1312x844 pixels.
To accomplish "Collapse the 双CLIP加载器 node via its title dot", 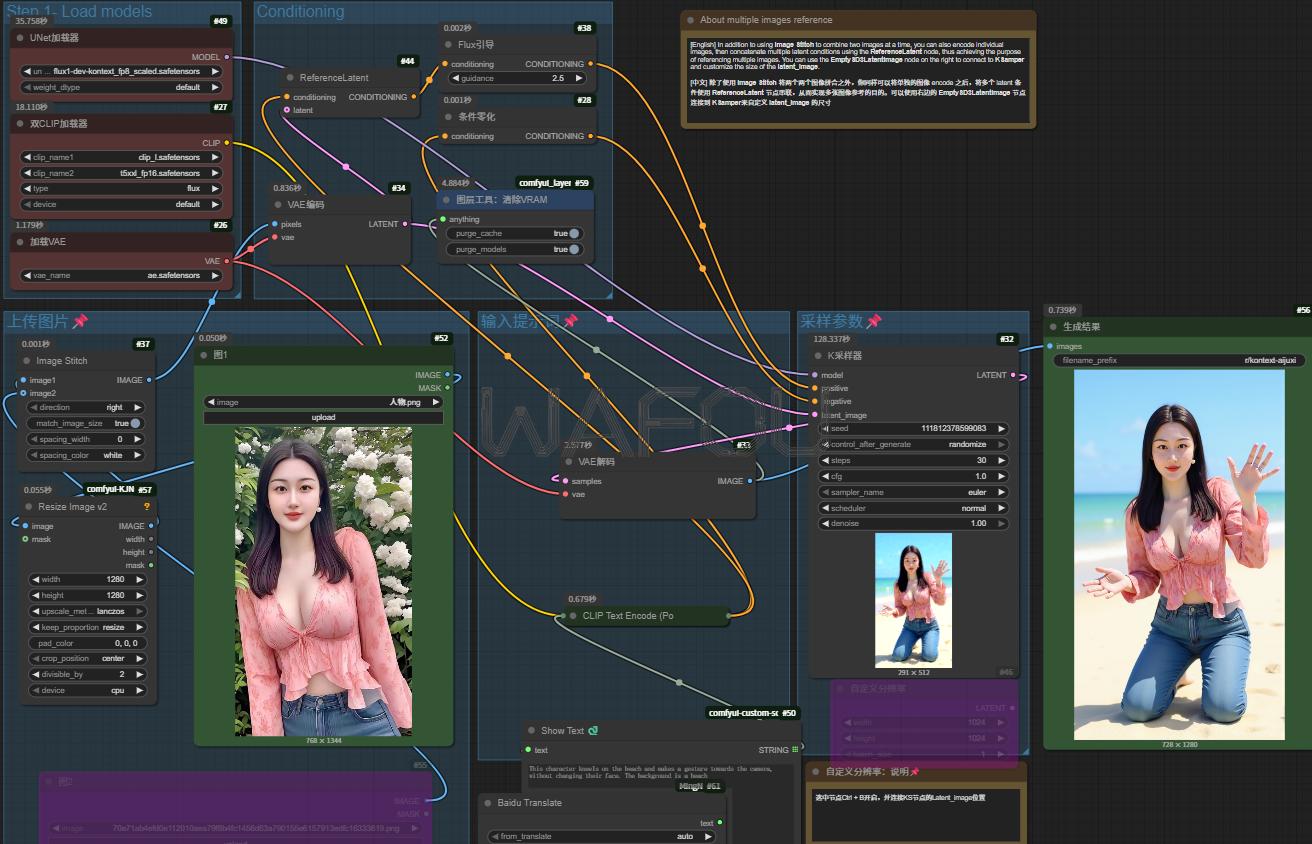I will click(20, 123).
